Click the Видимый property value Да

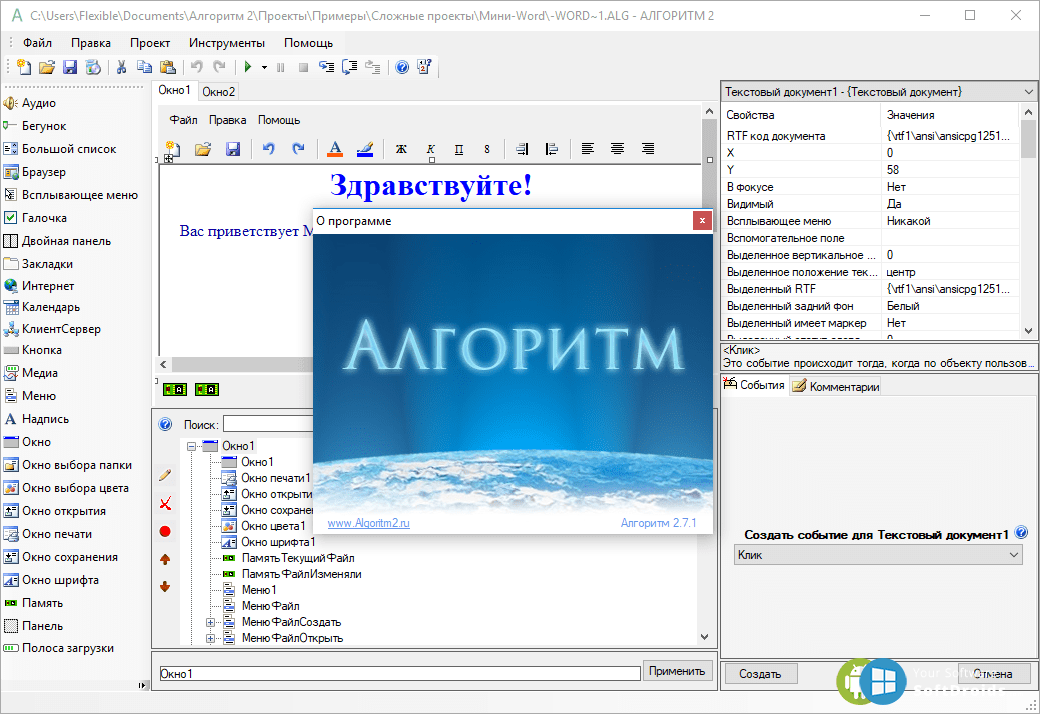950,204
